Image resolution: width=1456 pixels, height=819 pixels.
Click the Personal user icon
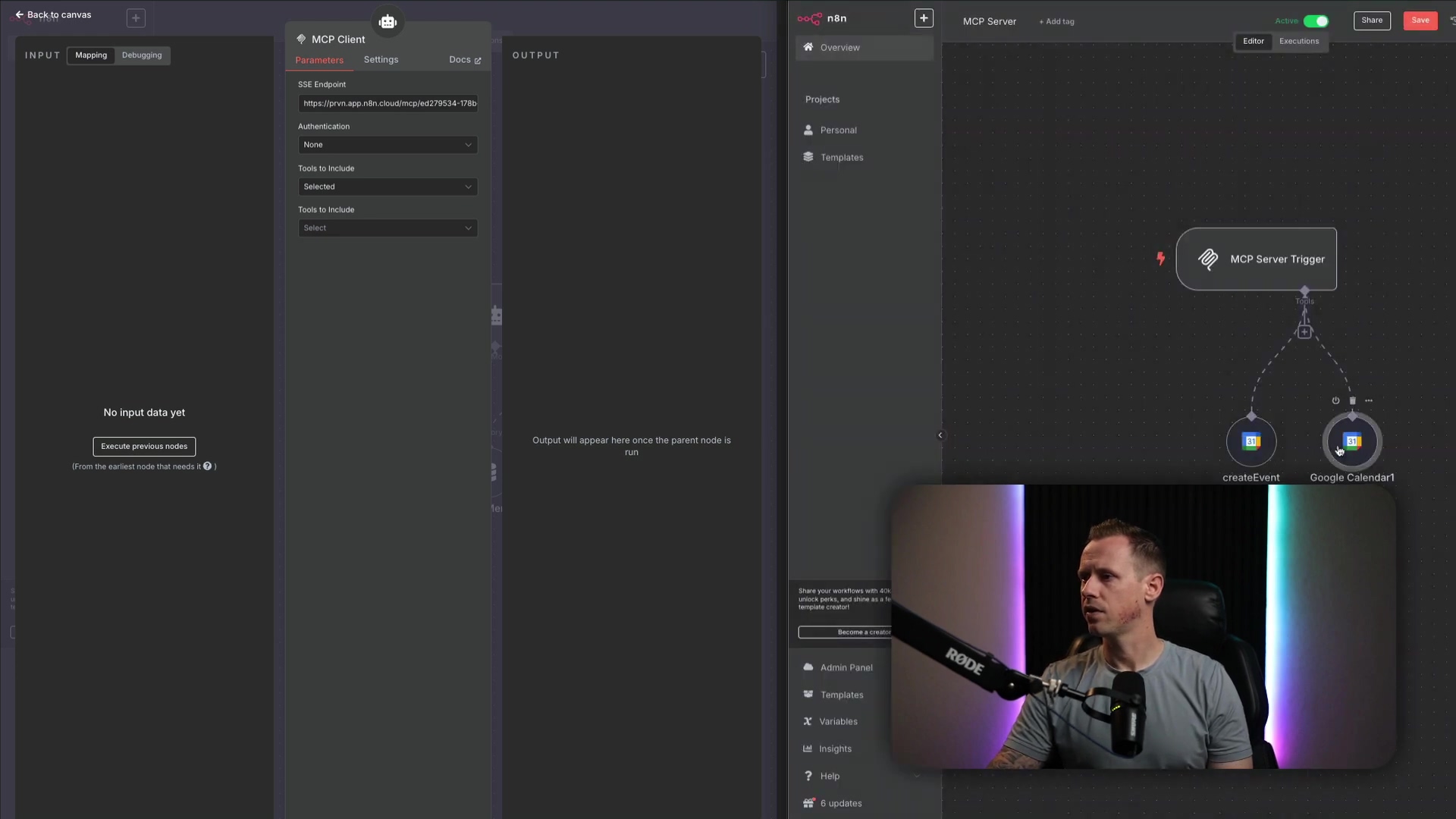pos(808,130)
